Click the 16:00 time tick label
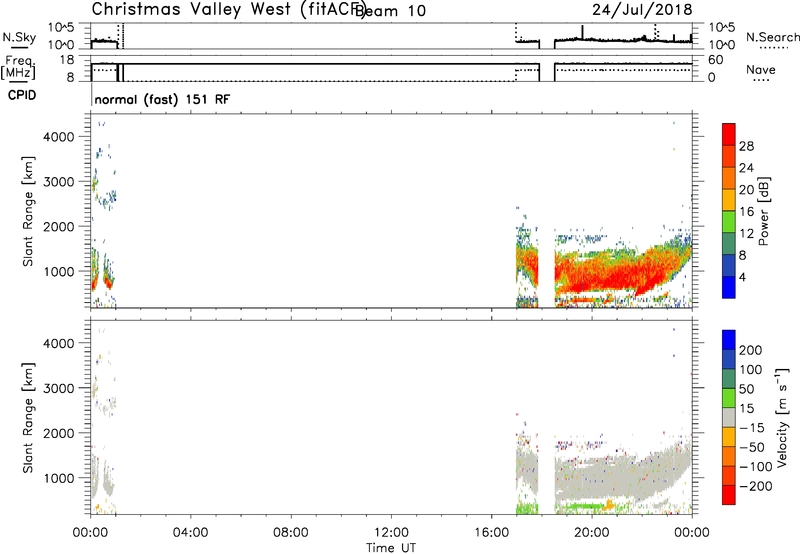Screen dimensions: 800x554 (x=491, y=533)
